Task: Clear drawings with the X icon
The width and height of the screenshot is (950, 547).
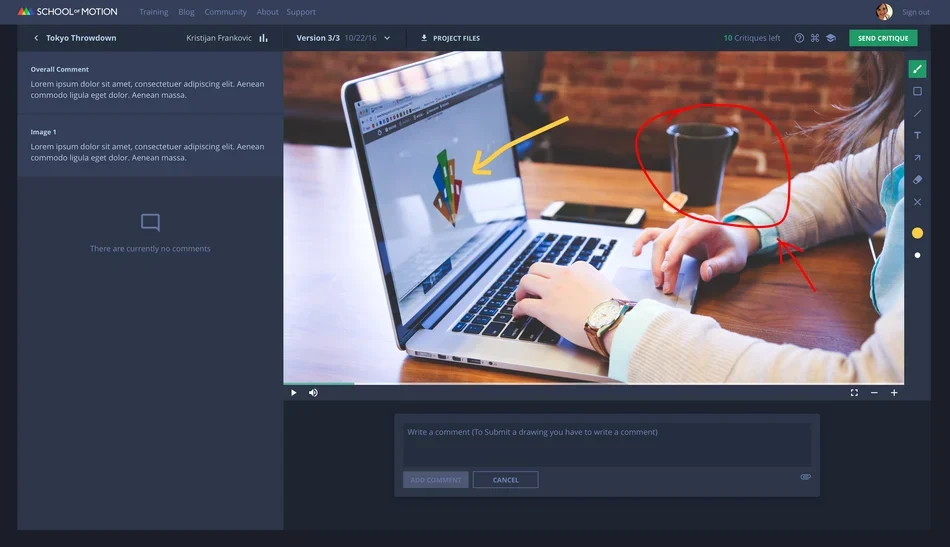Action: (x=917, y=202)
